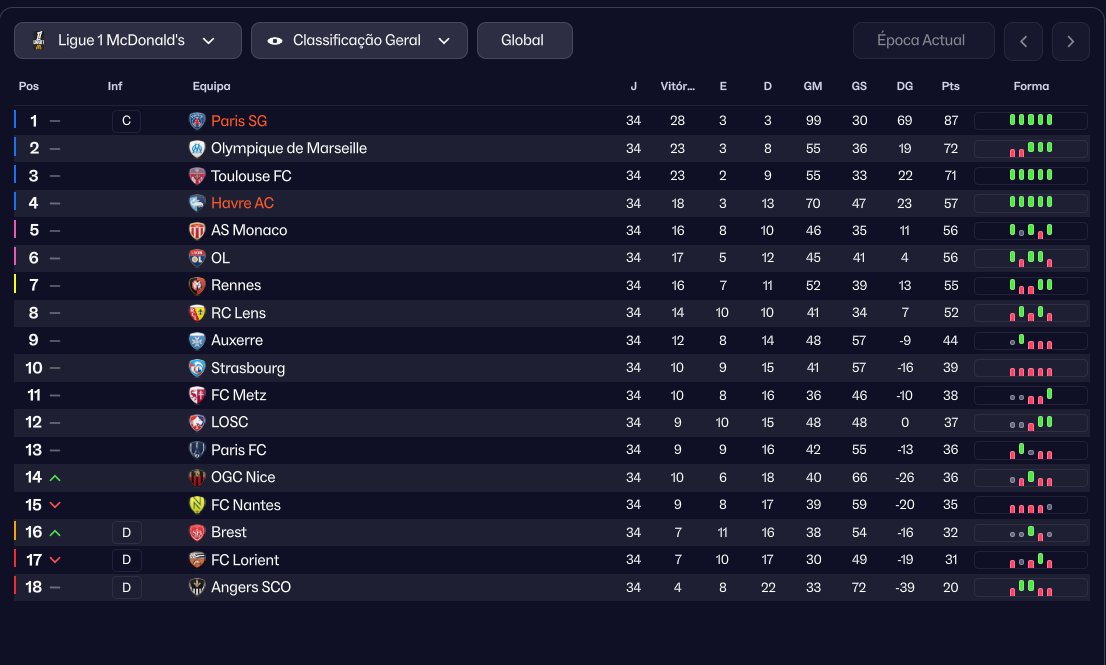Expand the Classificação Geral view dropdown
The image size is (1106, 665).
(359, 41)
